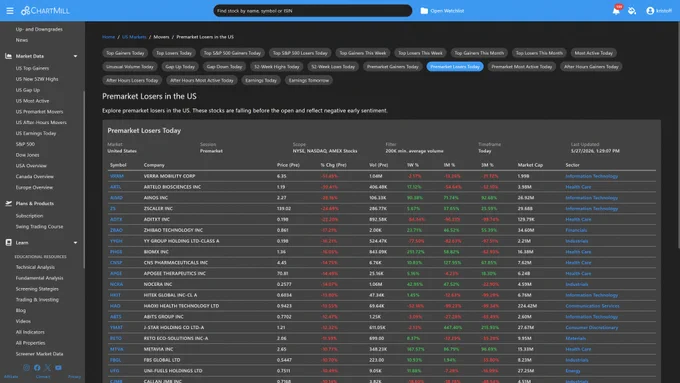680x383 pixels.
Task: Open Technical Analysis in sidebar
Action: coord(35,267)
